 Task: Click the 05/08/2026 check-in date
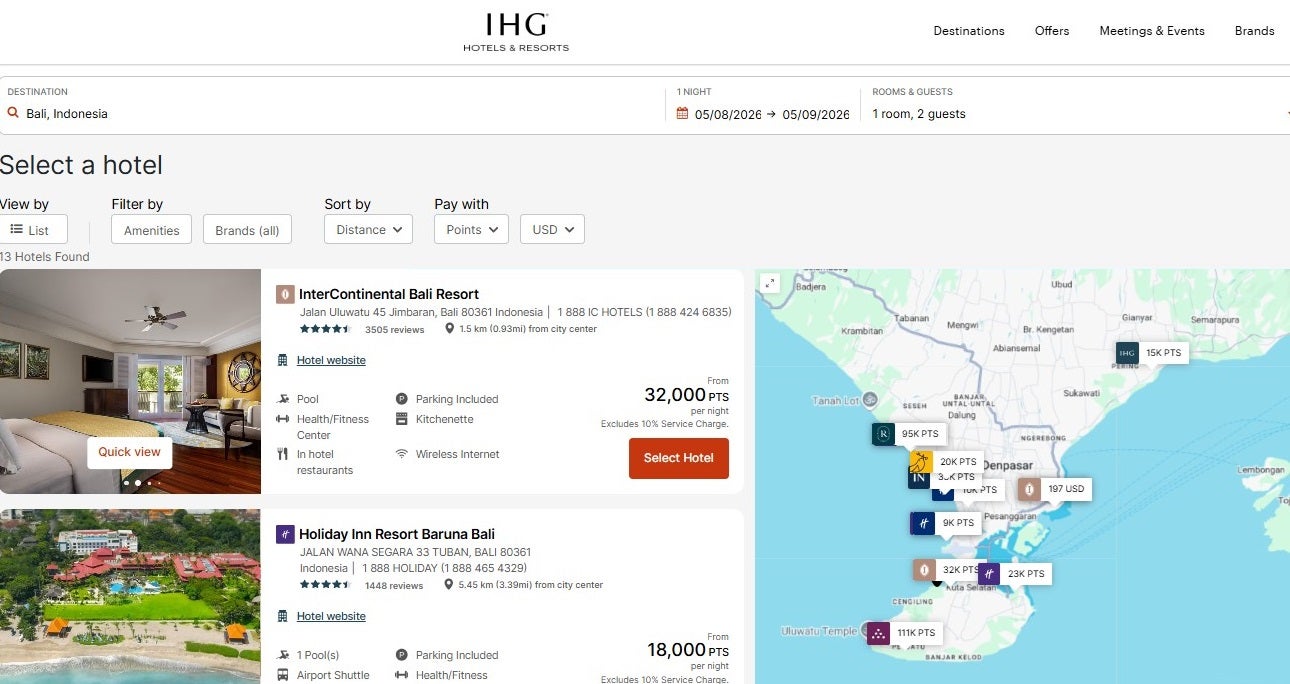point(728,114)
